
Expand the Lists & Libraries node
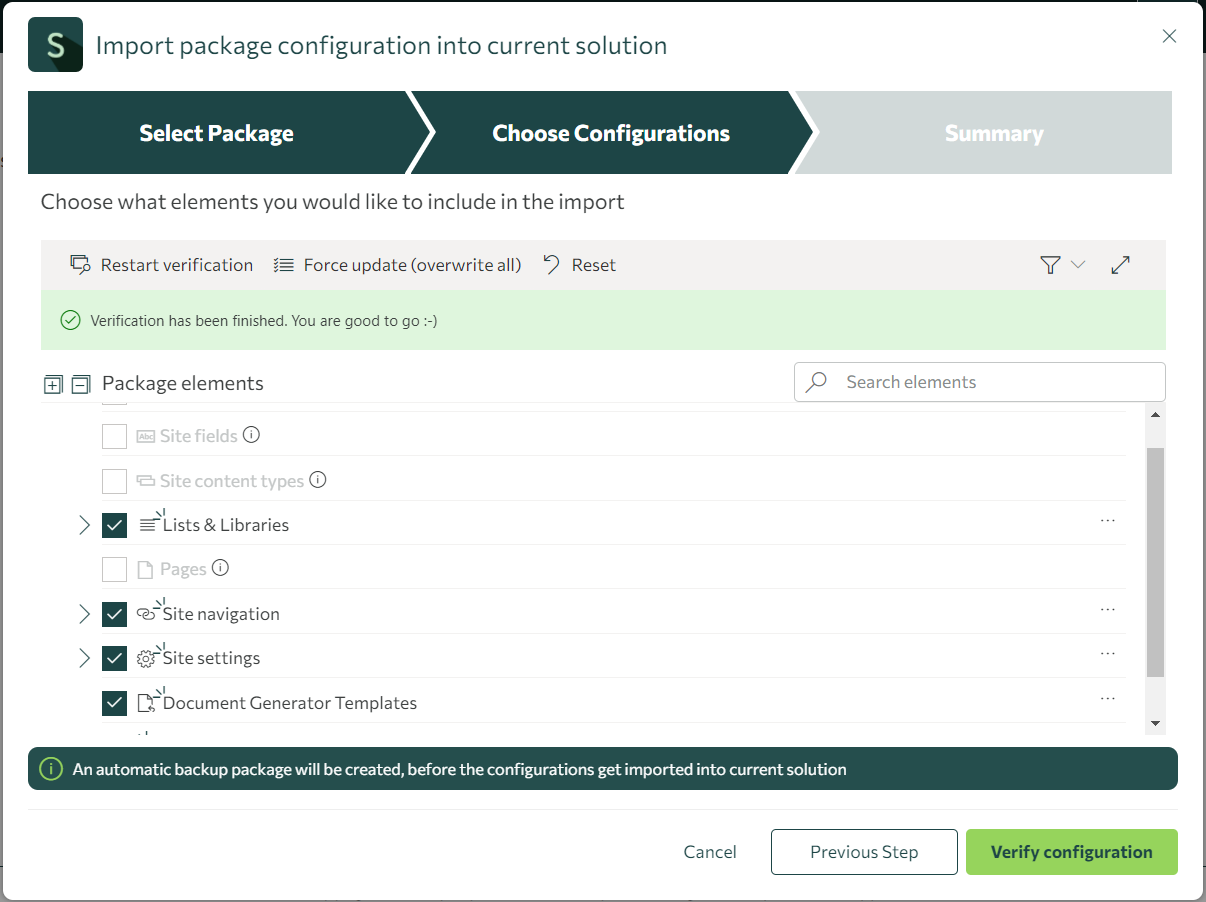[x=84, y=524]
